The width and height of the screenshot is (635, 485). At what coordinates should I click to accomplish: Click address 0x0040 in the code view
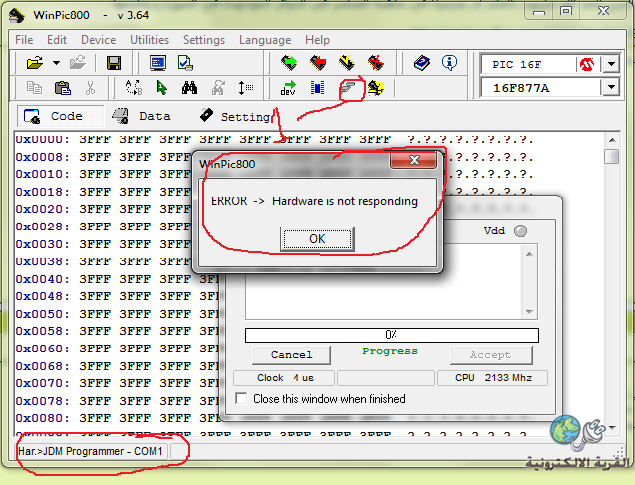(42, 279)
